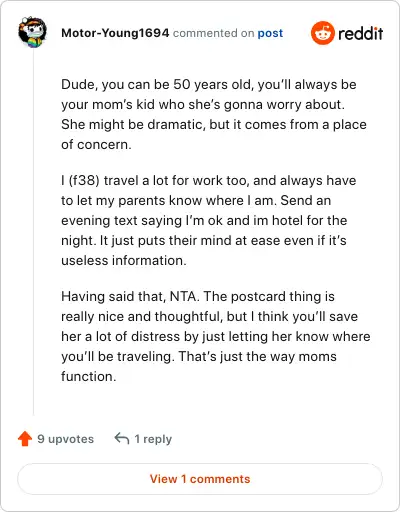Click the "9 upvotes" count
Screen dimensions: 400x512
point(65,439)
